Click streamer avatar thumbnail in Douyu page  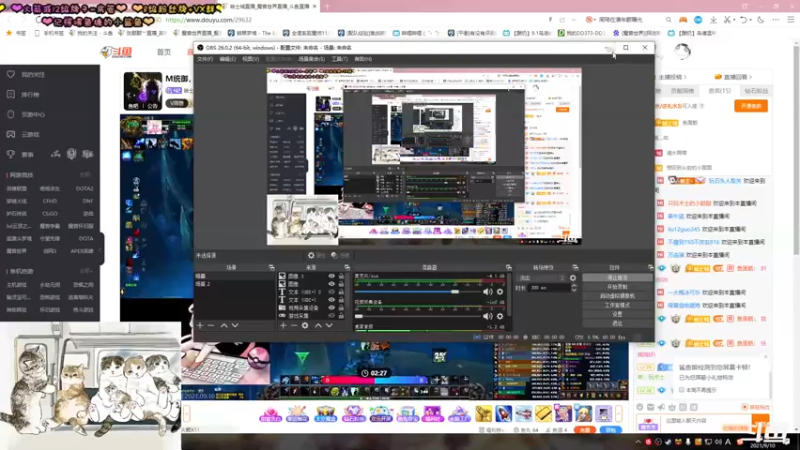[x=143, y=91]
